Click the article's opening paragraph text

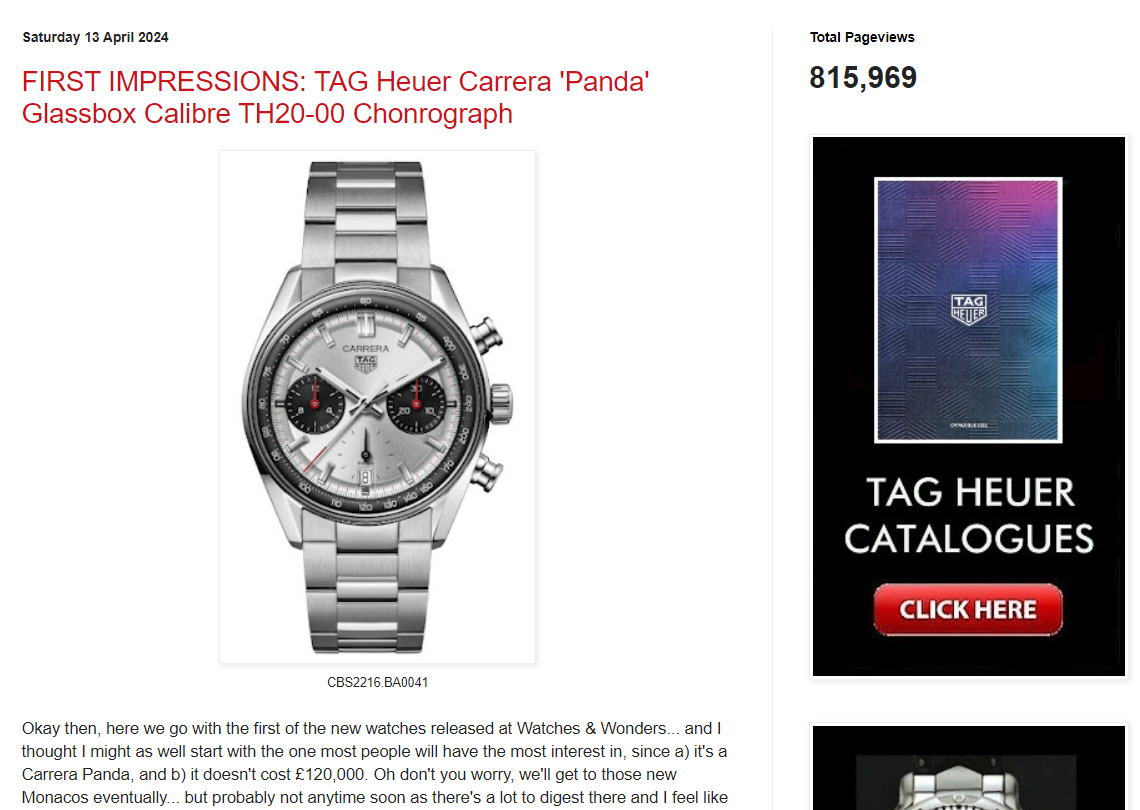coord(374,763)
